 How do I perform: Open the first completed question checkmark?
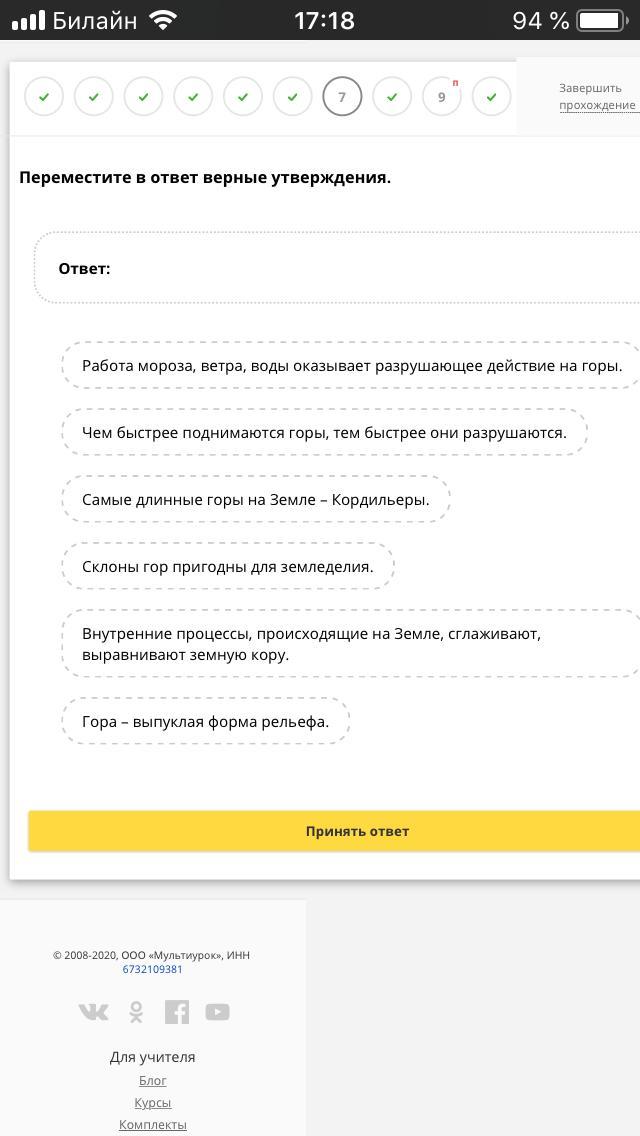[x=44, y=97]
